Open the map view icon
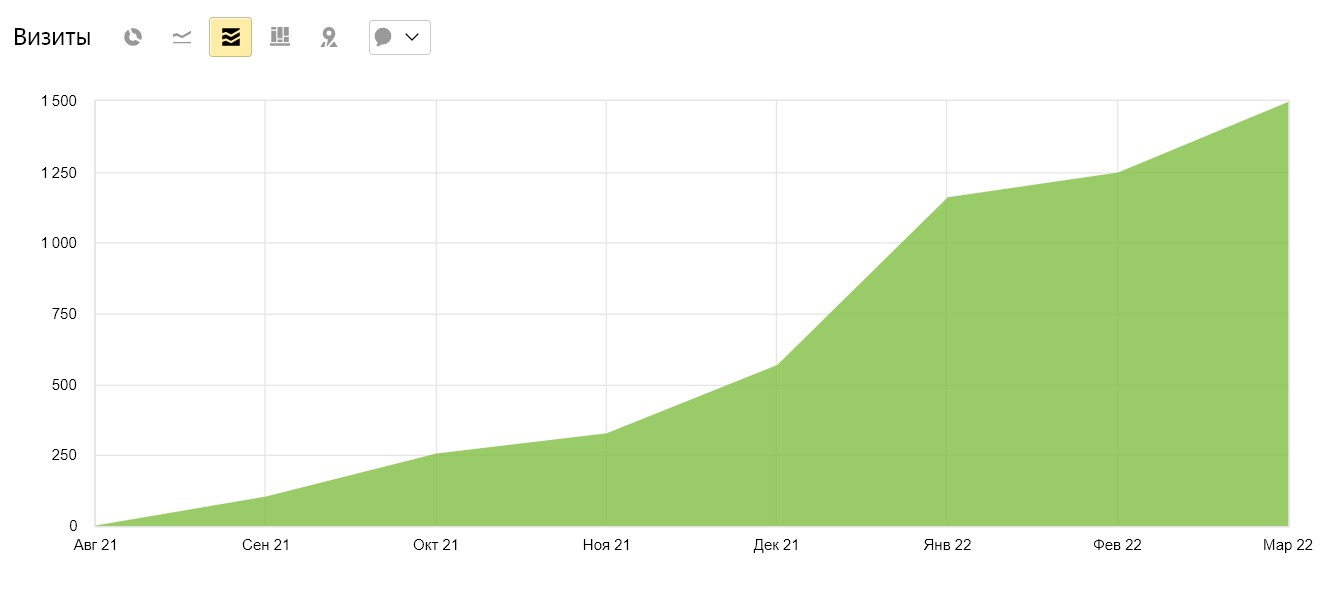The width and height of the screenshot is (1329, 593). click(x=329, y=38)
